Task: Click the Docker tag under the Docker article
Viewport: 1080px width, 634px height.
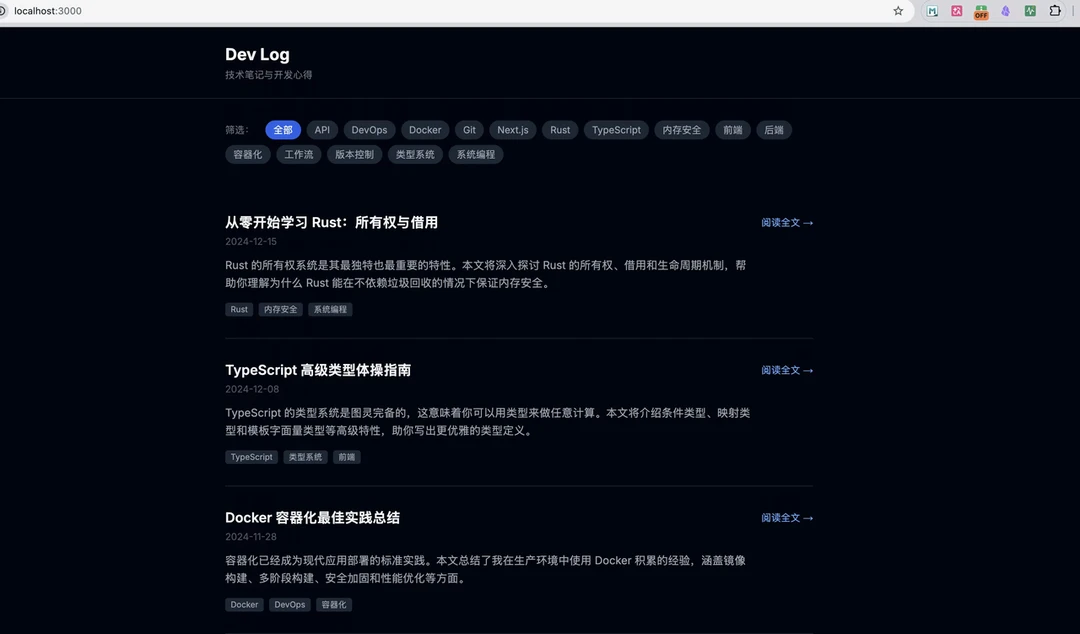Action: [x=245, y=604]
